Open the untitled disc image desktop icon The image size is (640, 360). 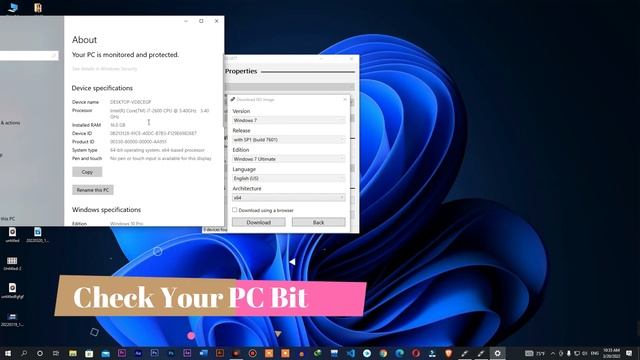(12, 235)
